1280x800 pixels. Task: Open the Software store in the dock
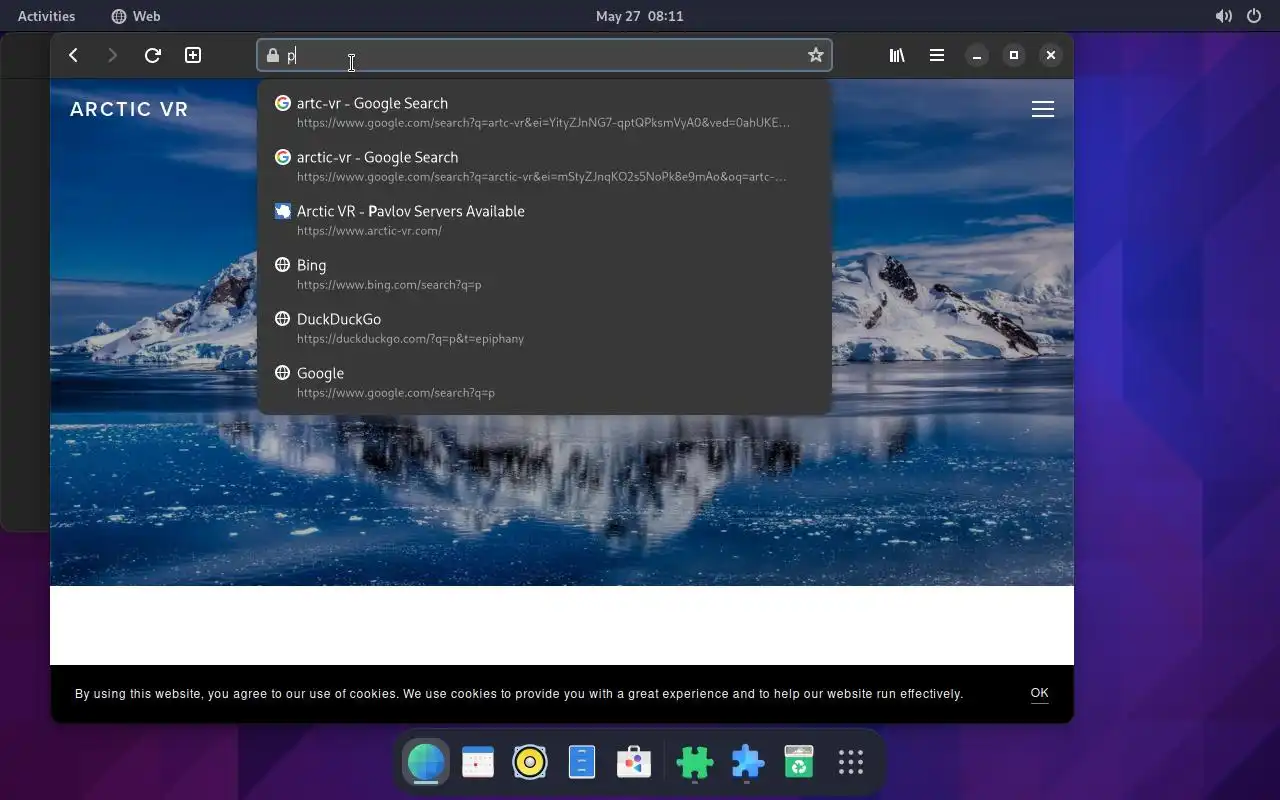(634, 763)
